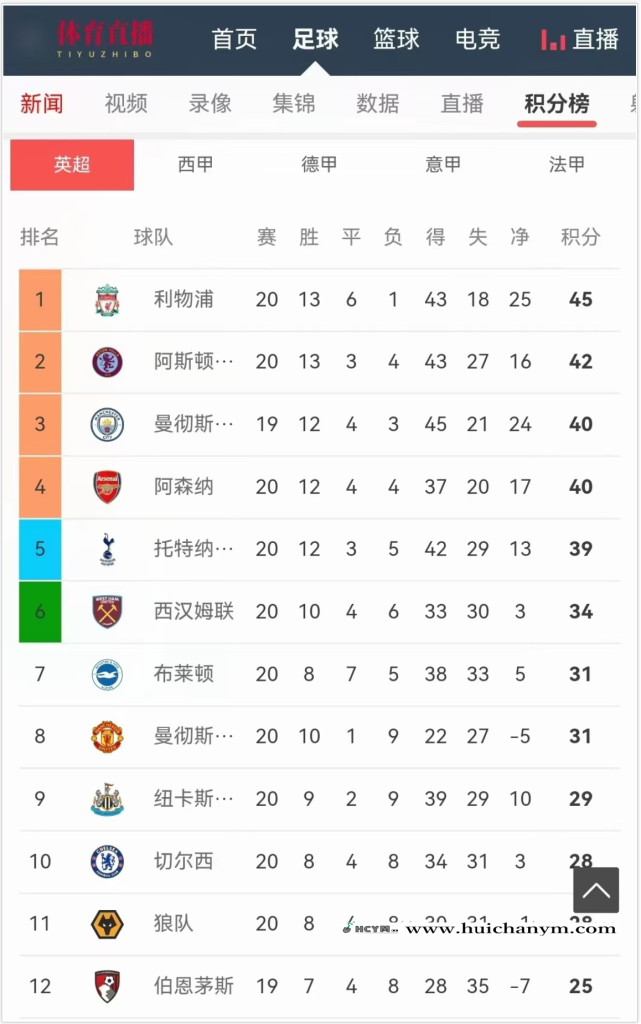Image resolution: width=641 pixels, height=1024 pixels.
Task: Click the West Ham club crest
Action: coord(107,611)
